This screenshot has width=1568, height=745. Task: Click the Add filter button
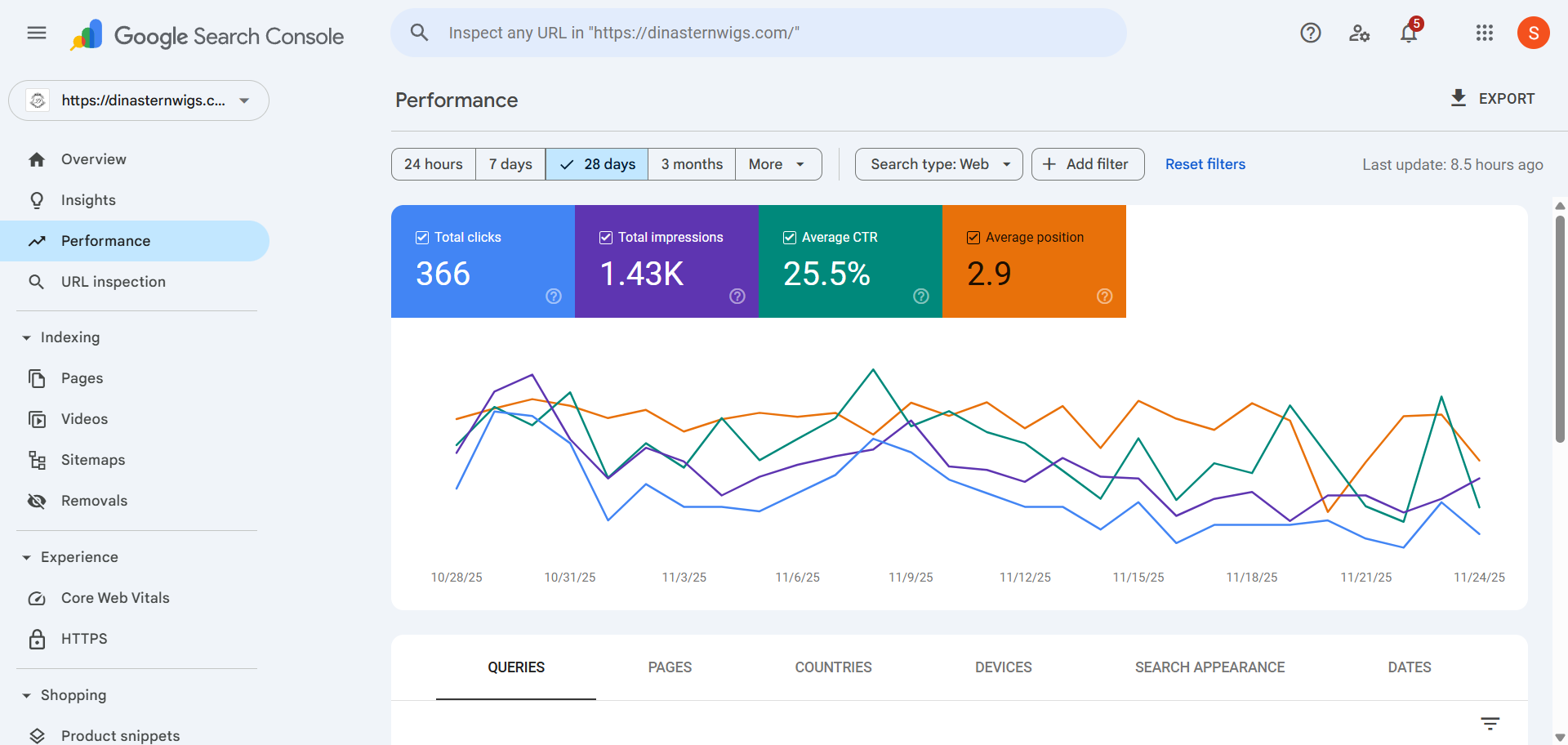pyautogui.click(x=1088, y=164)
